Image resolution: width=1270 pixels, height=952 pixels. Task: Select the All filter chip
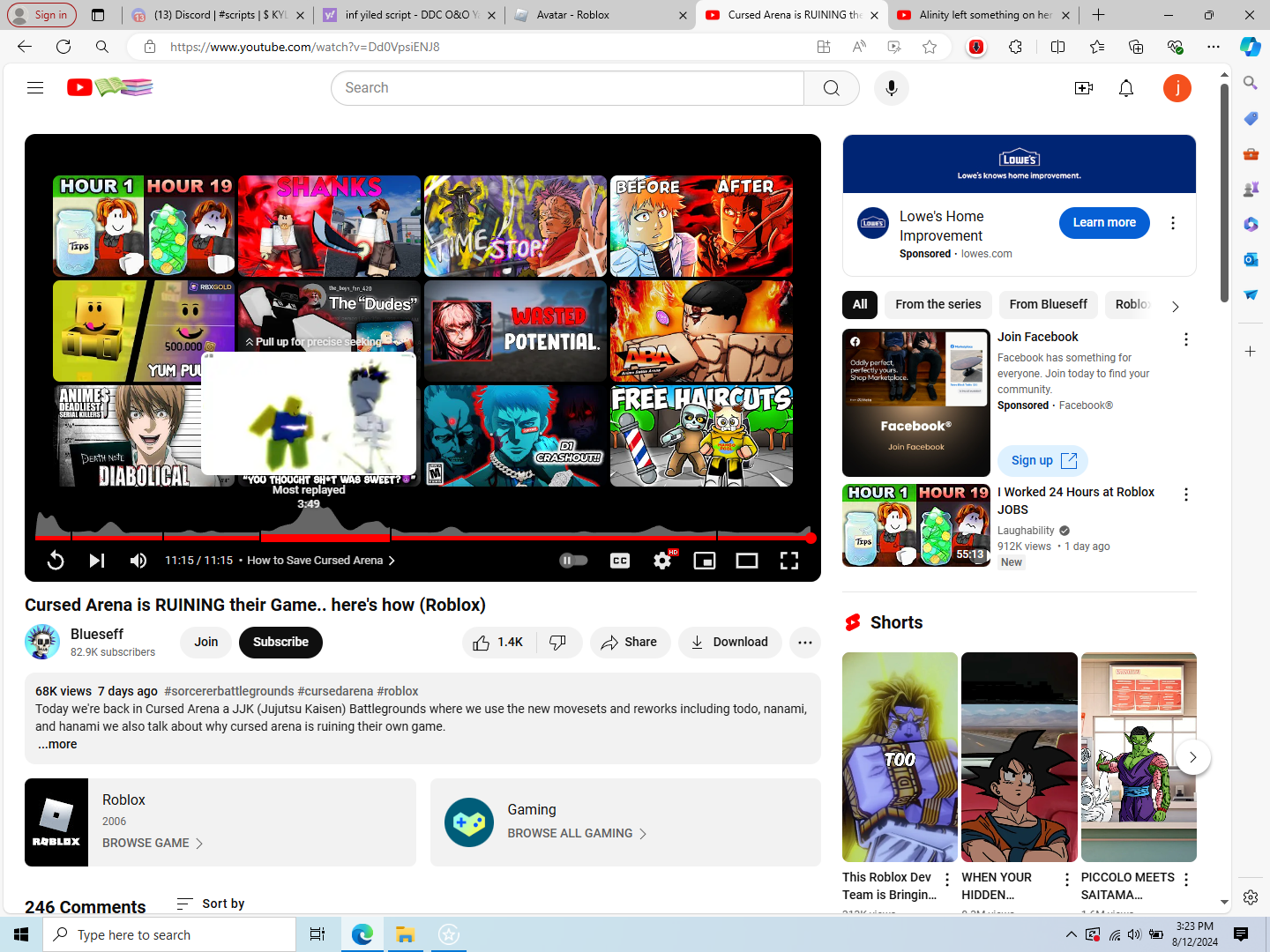860,304
